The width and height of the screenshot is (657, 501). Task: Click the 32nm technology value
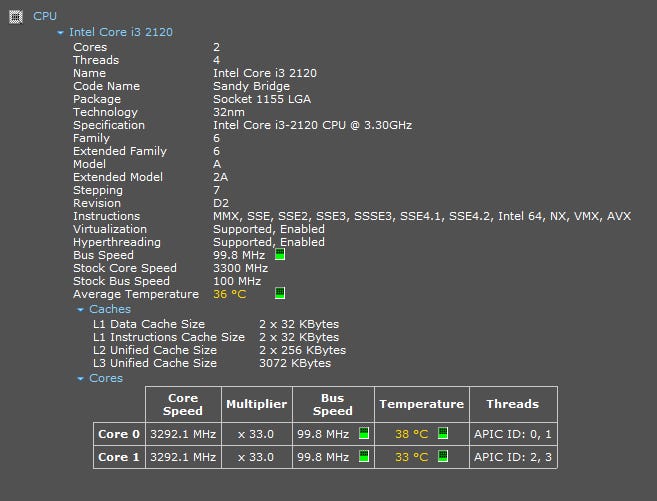pos(229,112)
